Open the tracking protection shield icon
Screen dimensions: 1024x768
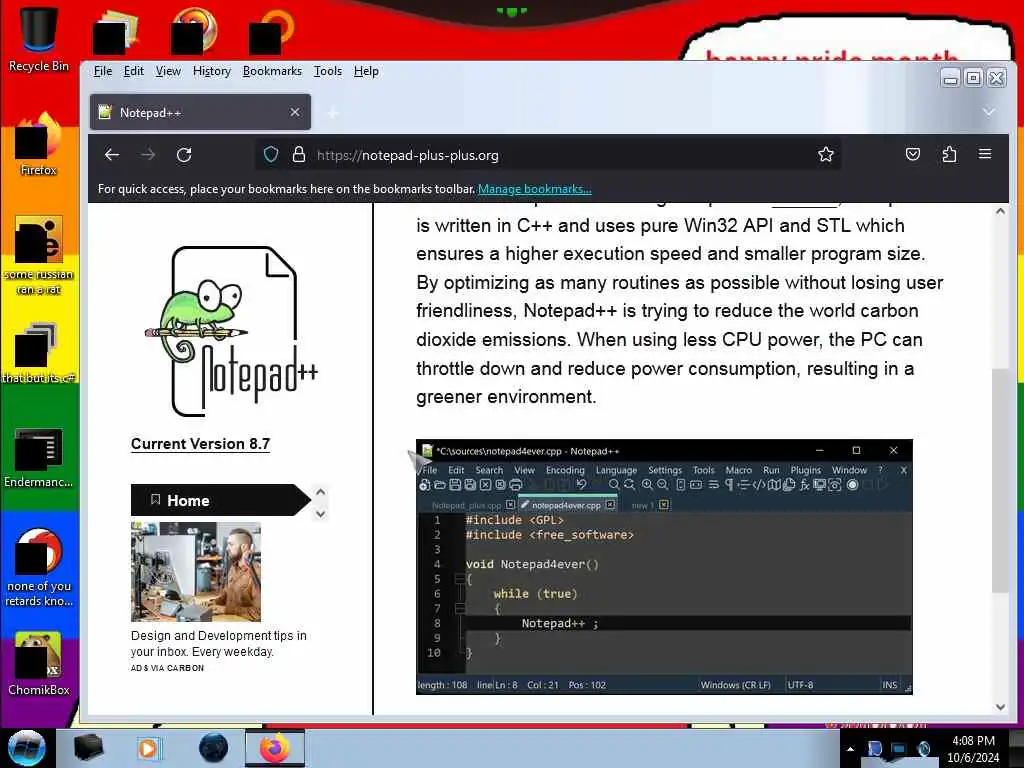[271, 155]
